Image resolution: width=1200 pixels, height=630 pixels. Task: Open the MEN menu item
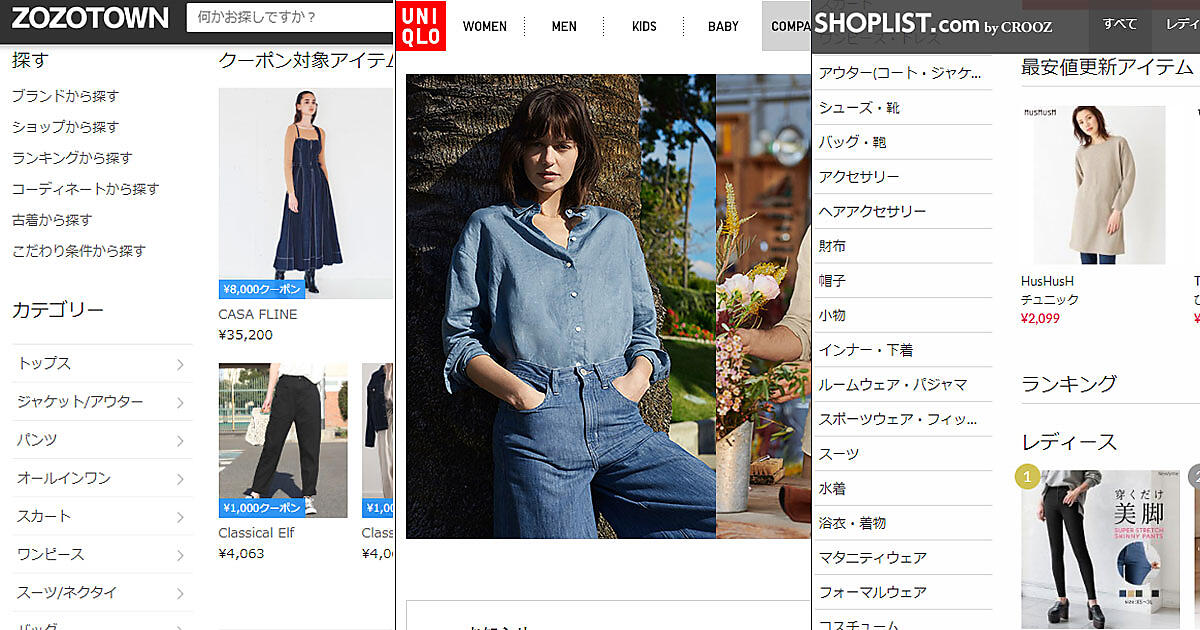564,26
